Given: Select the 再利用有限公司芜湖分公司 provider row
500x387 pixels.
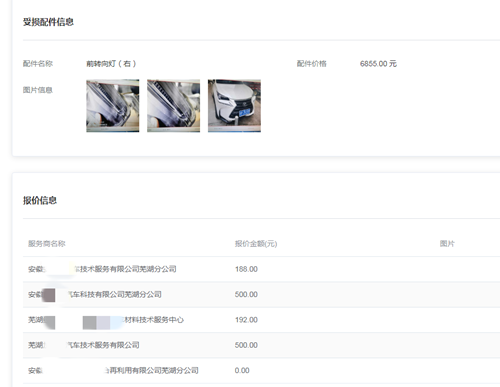Looking at the screenshot, I should [x=261, y=370].
